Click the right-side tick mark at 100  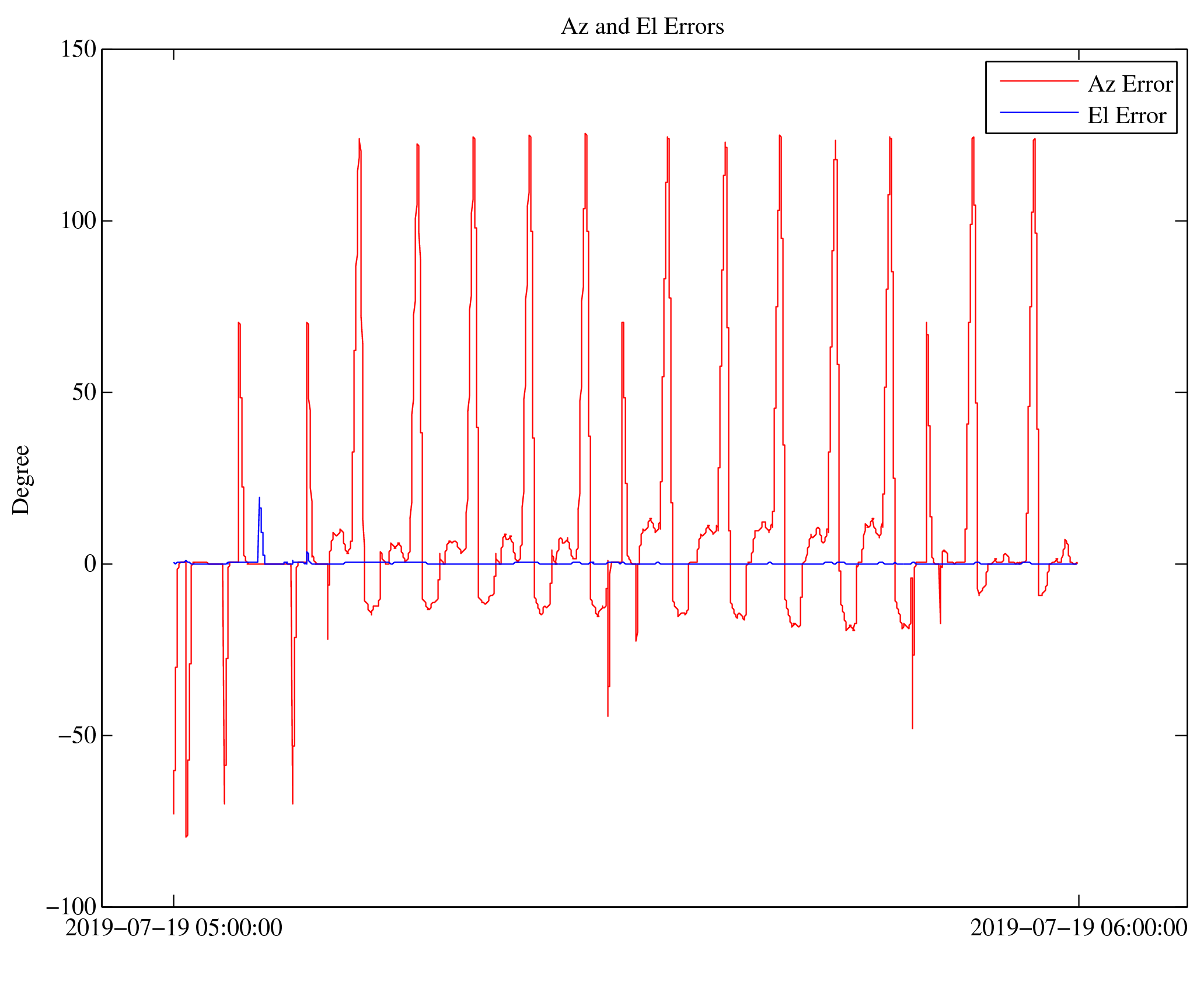[1180, 221]
